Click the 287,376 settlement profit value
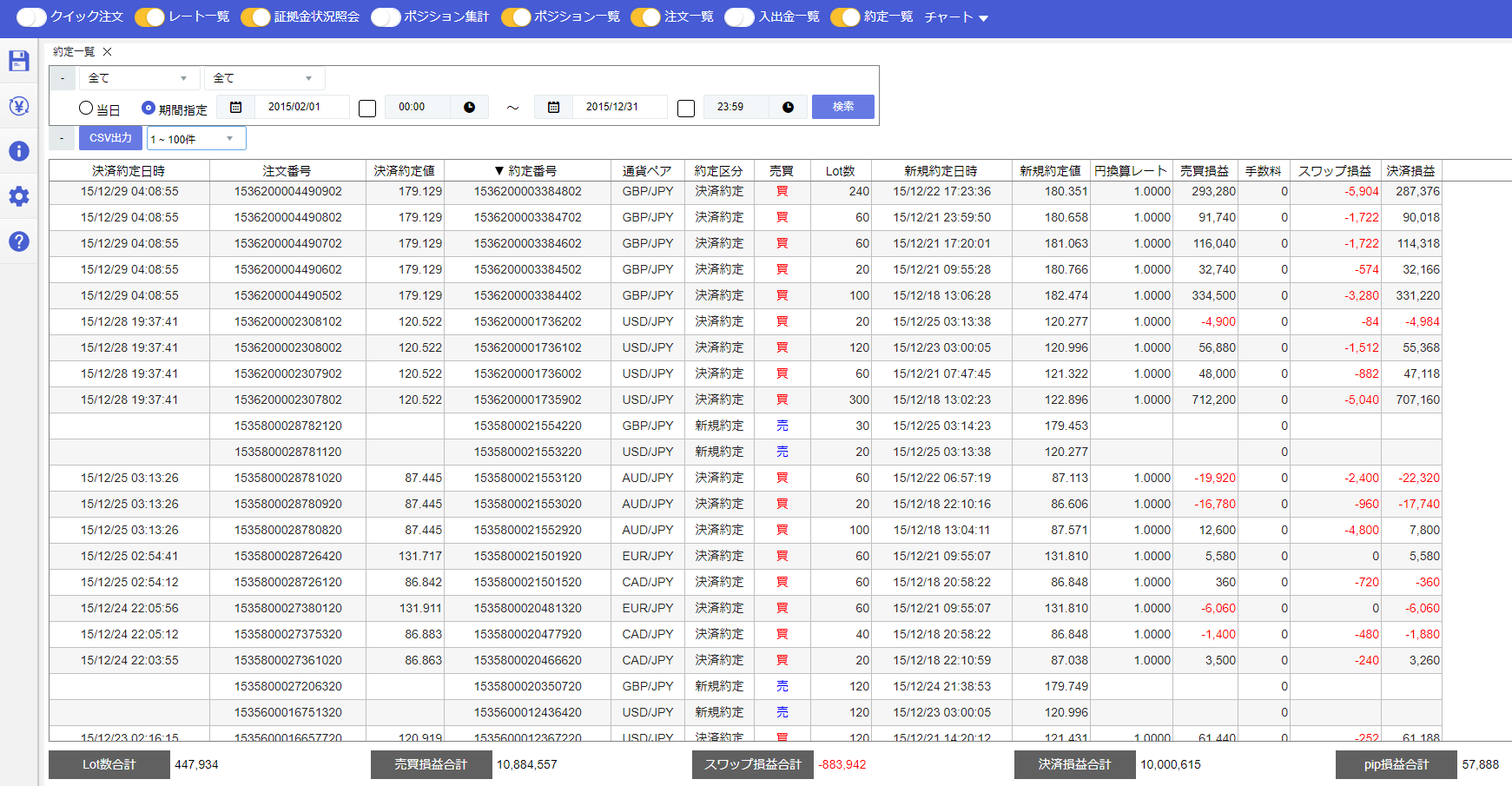This screenshot has height=786, width=1512. [x=1417, y=191]
